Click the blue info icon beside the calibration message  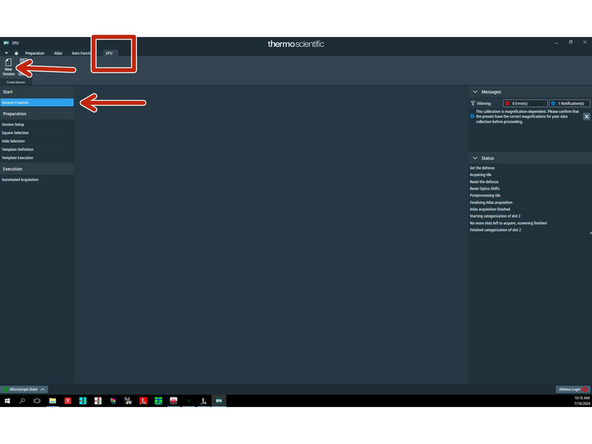click(x=472, y=116)
